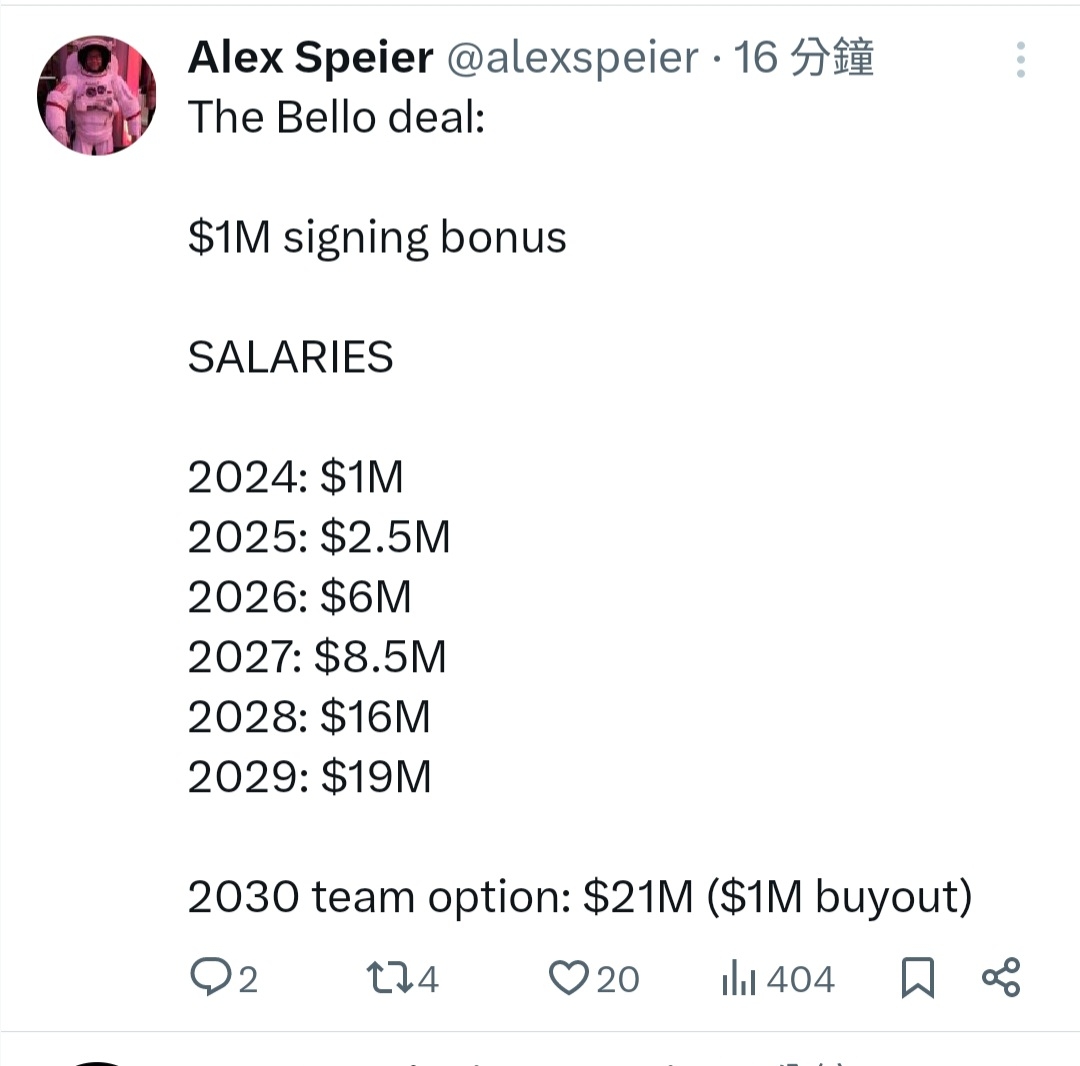This screenshot has height=1066, width=1080.
Task: Click the 404 views count
Action: [801, 979]
